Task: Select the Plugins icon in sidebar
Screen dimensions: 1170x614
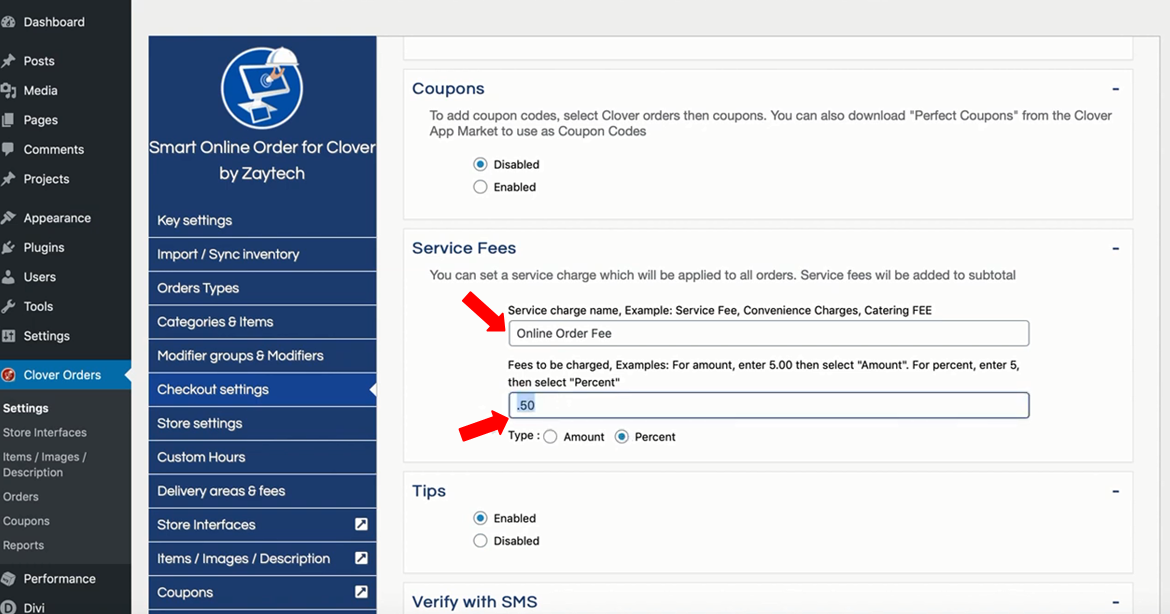Action: coord(13,247)
